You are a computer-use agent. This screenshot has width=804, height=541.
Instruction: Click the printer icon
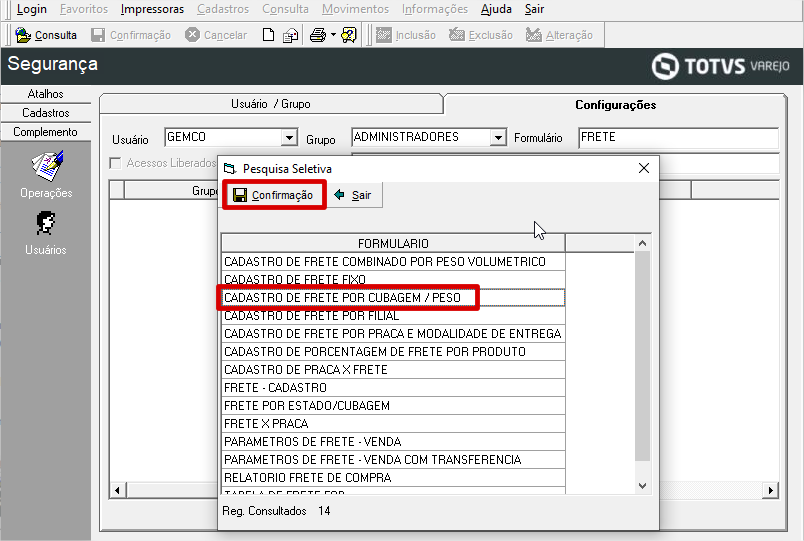tap(318, 35)
